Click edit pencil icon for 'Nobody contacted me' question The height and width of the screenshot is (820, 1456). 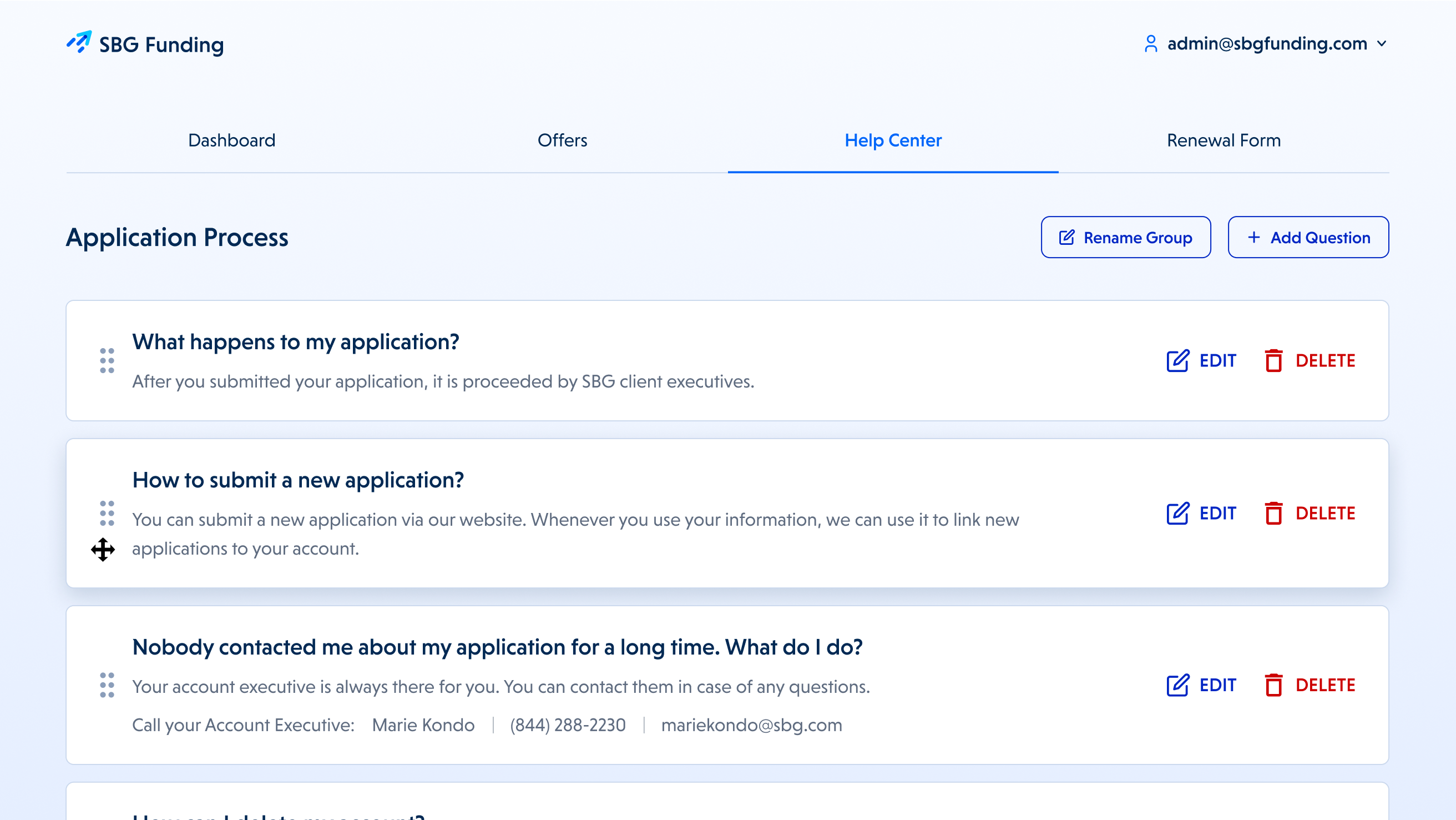coord(1178,686)
